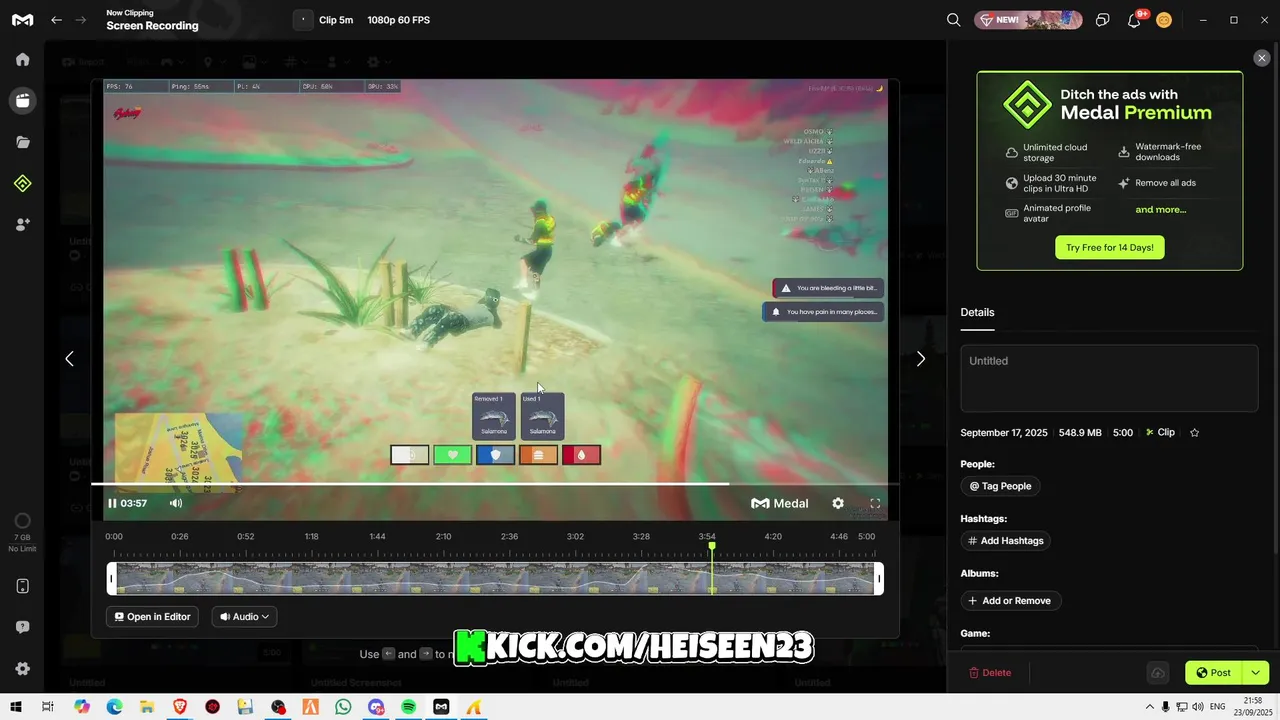Viewport: 1280px width, 720px height.
Task: Click the Medal watermark logo in player
Action: (780, 503)
